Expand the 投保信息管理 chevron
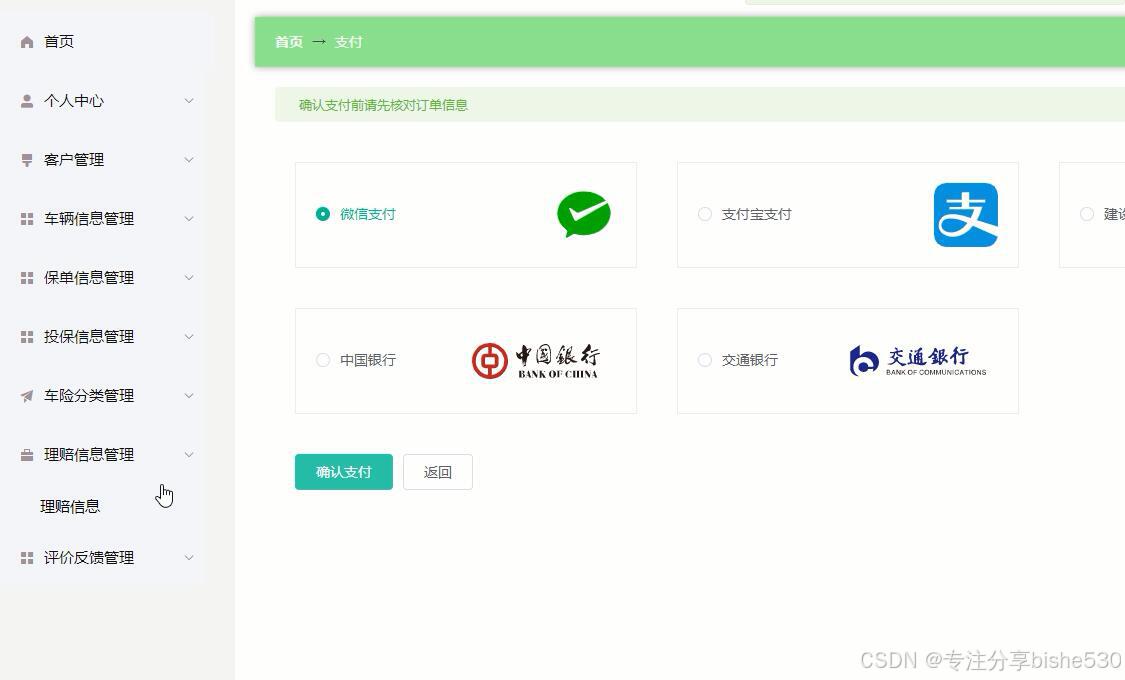 coord(189,336)
